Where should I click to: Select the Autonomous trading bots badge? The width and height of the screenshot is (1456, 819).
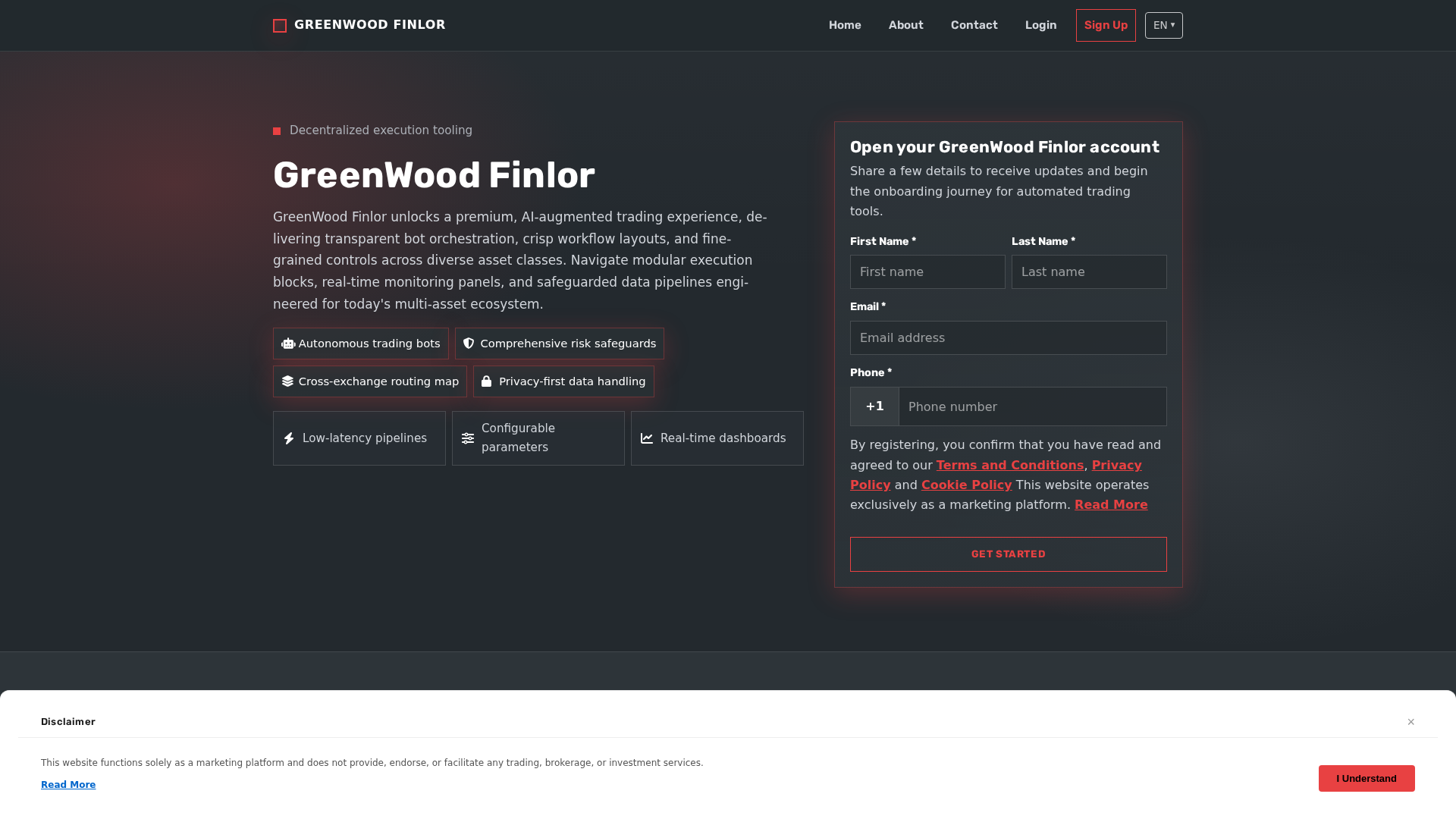click(361, 344)
